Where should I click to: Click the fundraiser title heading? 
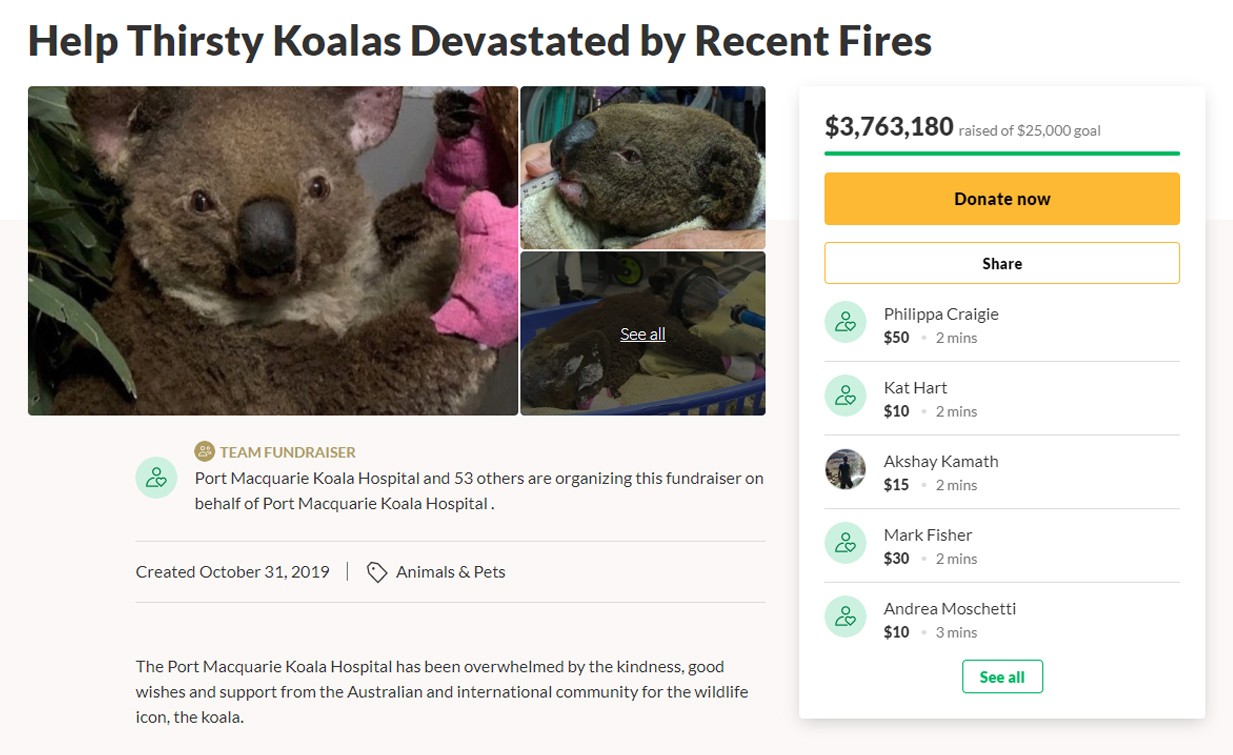[479, 41]
